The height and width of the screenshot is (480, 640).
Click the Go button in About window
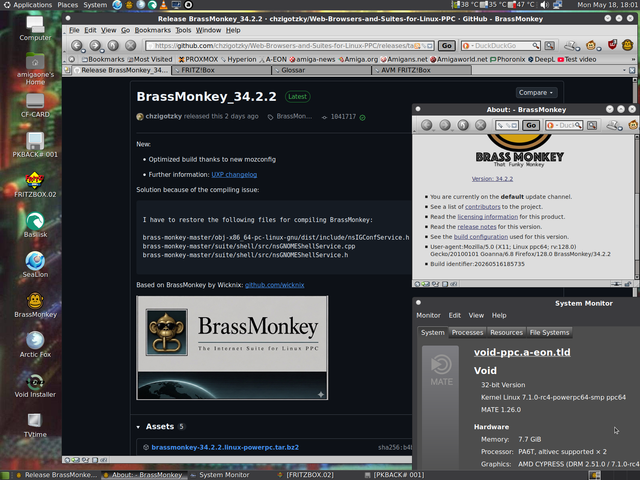click(531, 125)
